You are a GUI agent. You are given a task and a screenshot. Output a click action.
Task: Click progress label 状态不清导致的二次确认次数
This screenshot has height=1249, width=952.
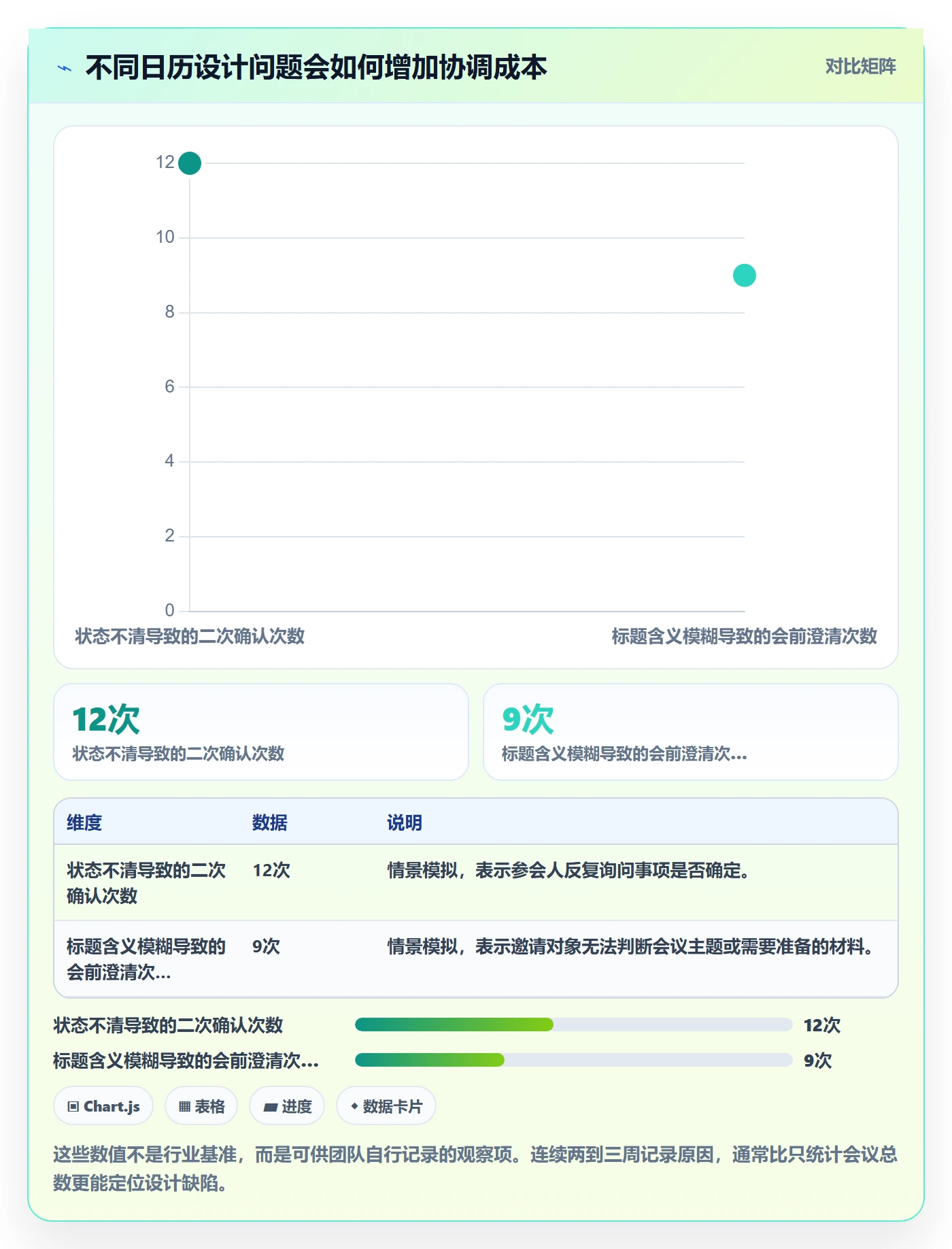point(168,1025)
